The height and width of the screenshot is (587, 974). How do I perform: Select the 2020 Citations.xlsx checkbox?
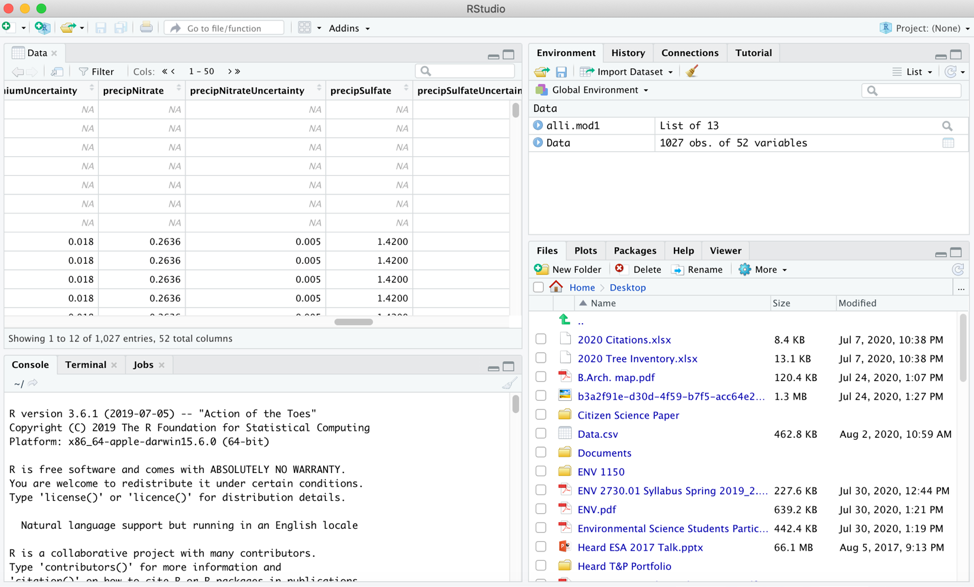click(541, 340)
